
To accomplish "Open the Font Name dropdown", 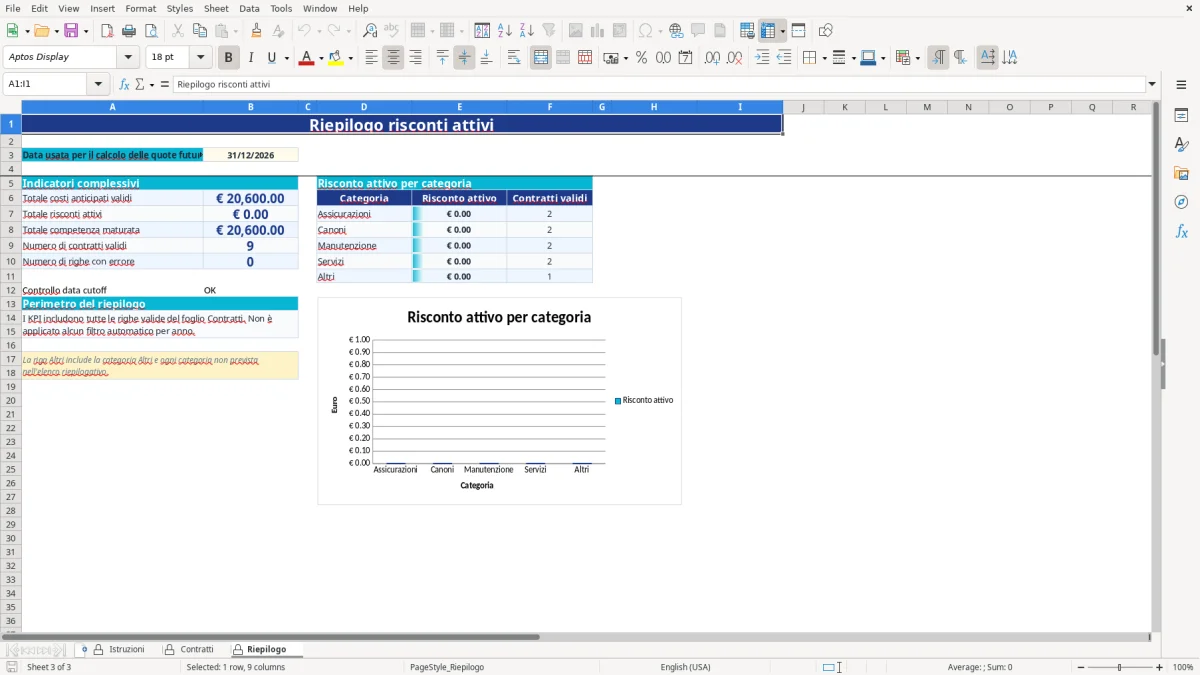I will (127, 57).
